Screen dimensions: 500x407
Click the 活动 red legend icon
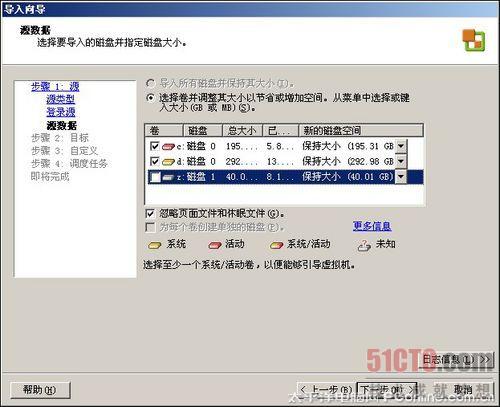click(x=215, y=245)
